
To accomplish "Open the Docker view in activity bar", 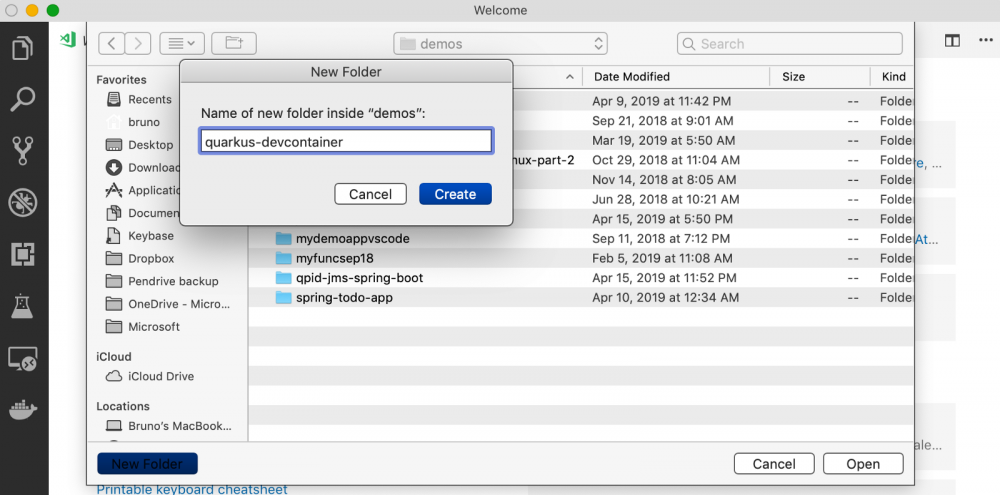I will click(23, 410).
